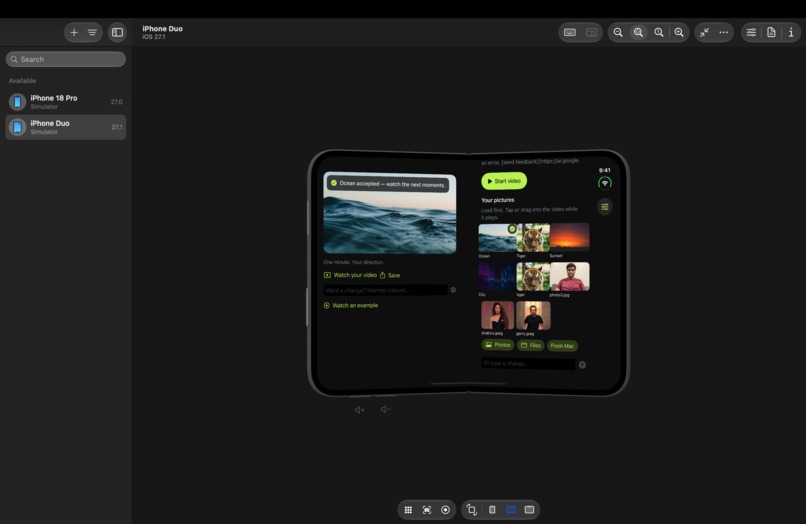
Task: Click the 'Available' section label
Action: [22, 81]
